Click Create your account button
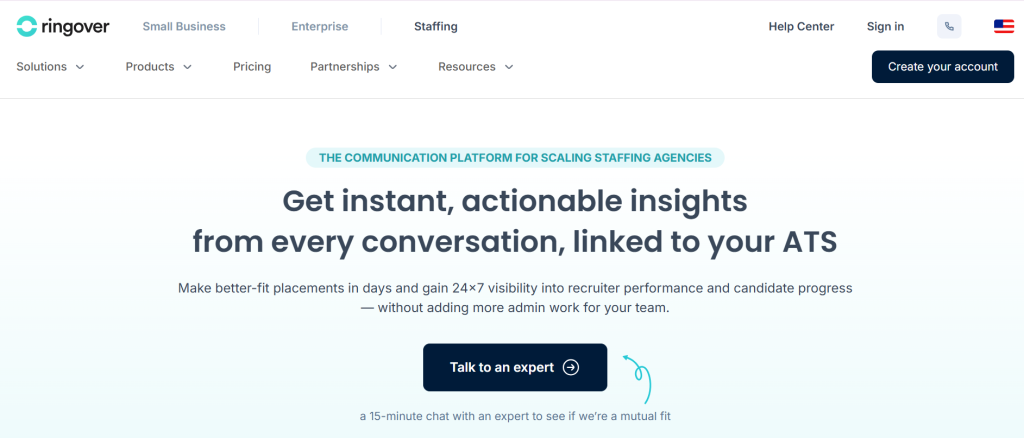The width and height of the screenshot is (1024, 438). coord(942,67)
